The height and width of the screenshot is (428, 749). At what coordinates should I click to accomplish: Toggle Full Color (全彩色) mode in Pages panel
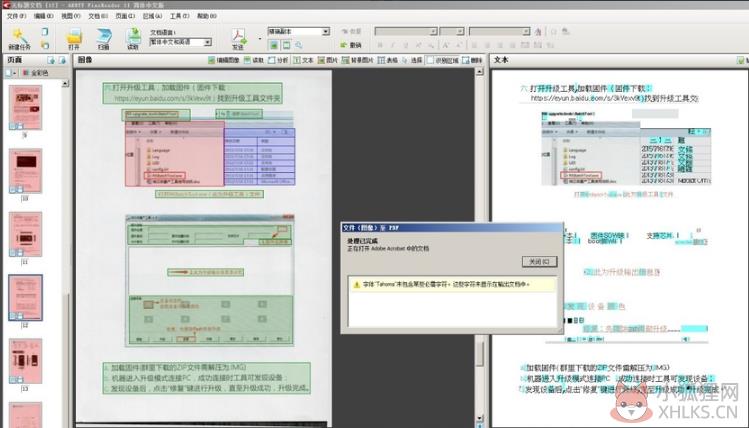(35, 73)
